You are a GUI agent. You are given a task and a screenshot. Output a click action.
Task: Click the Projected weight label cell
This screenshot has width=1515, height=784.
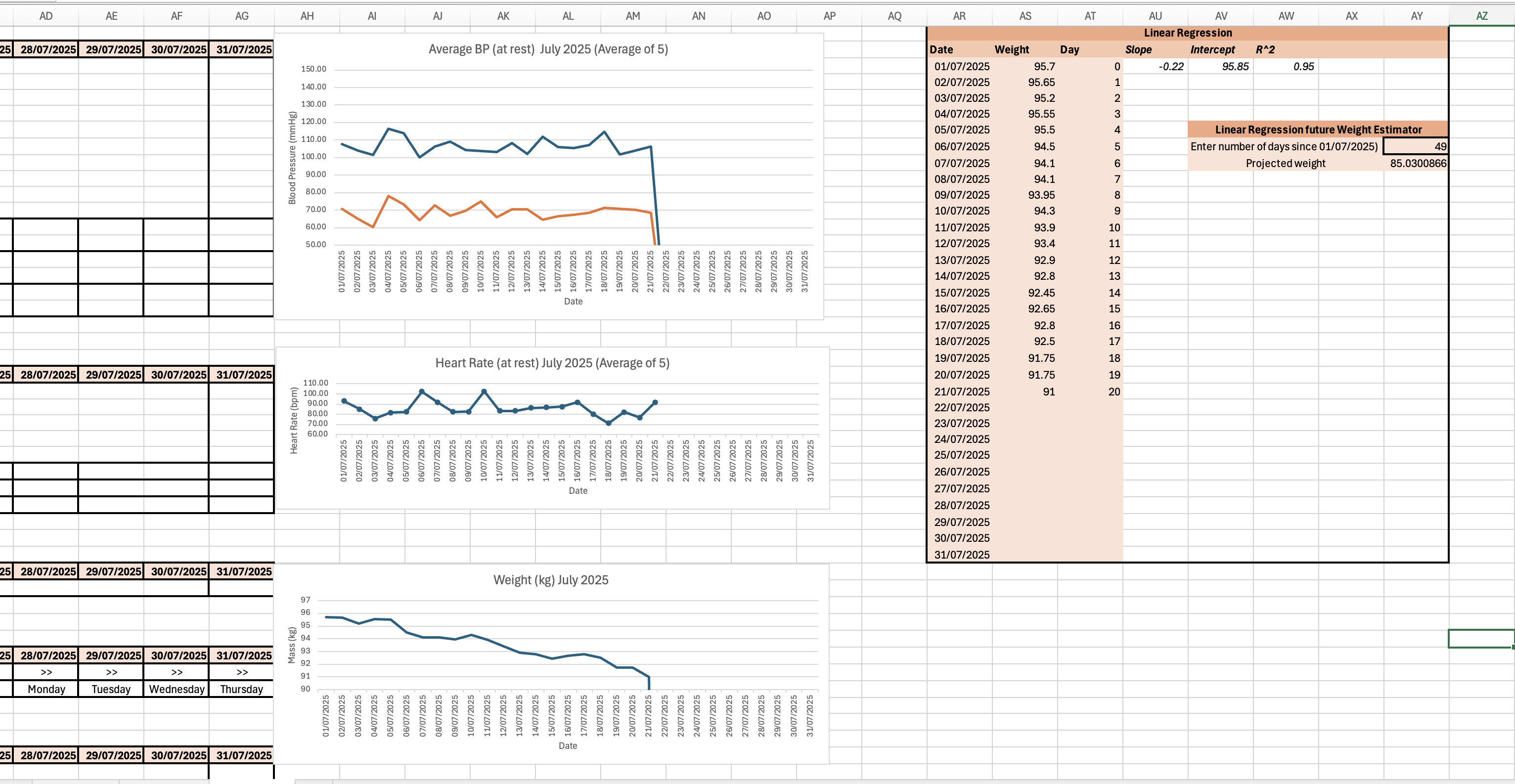tap(1285, 163)
